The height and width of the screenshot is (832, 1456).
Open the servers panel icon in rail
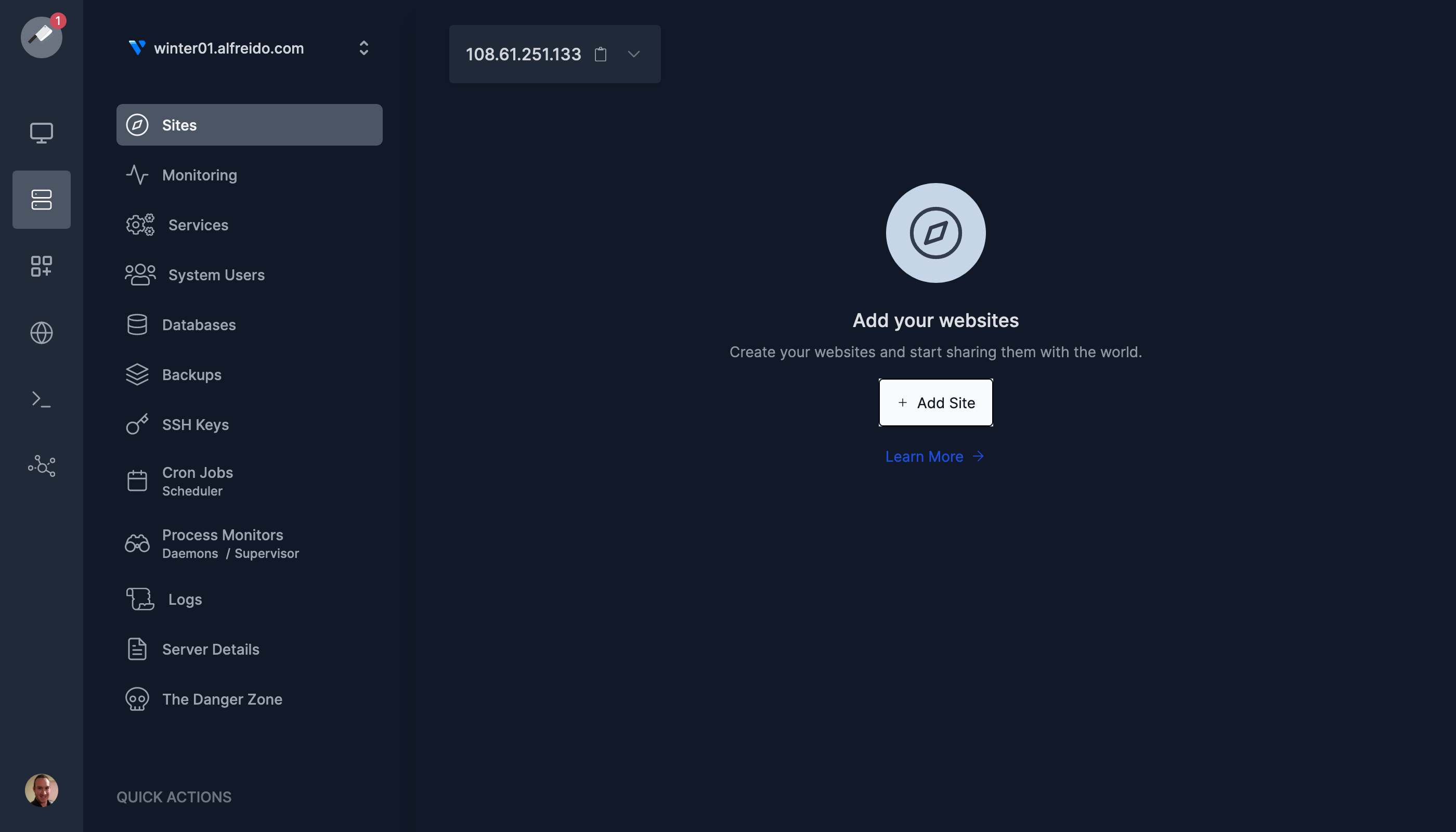pyautogui.click(x=41, y=200)
